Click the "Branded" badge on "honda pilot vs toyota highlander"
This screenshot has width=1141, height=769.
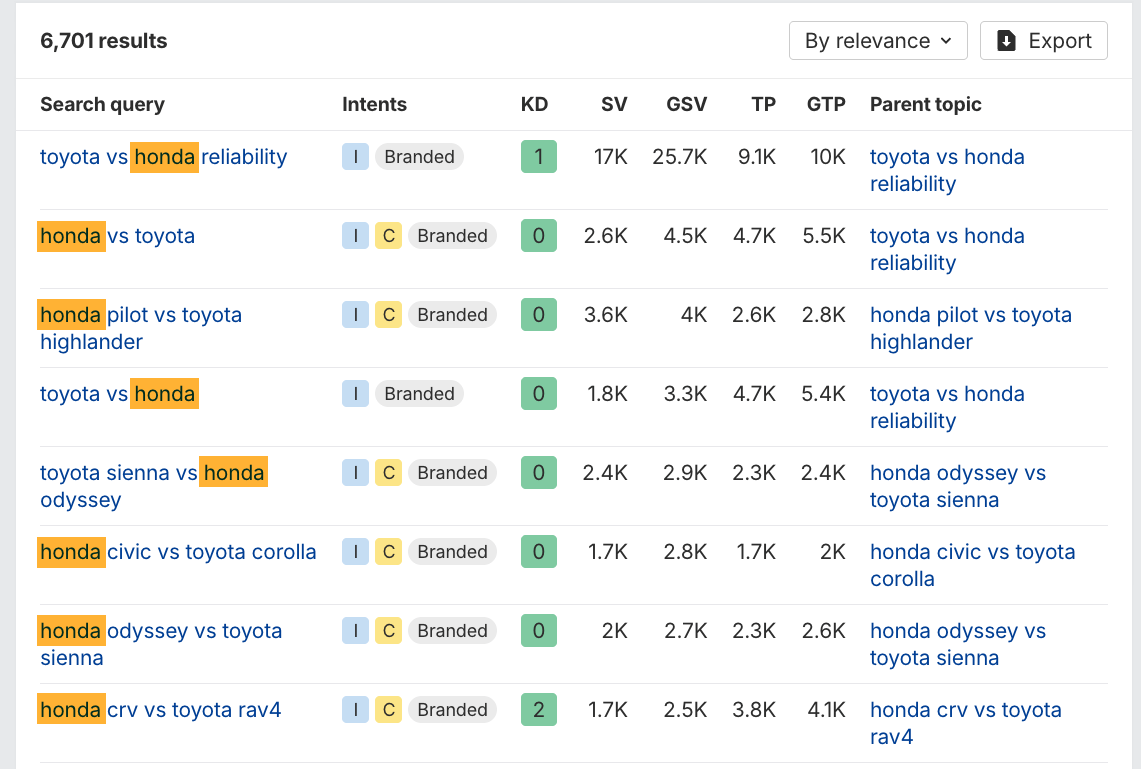tap(452, 314)
